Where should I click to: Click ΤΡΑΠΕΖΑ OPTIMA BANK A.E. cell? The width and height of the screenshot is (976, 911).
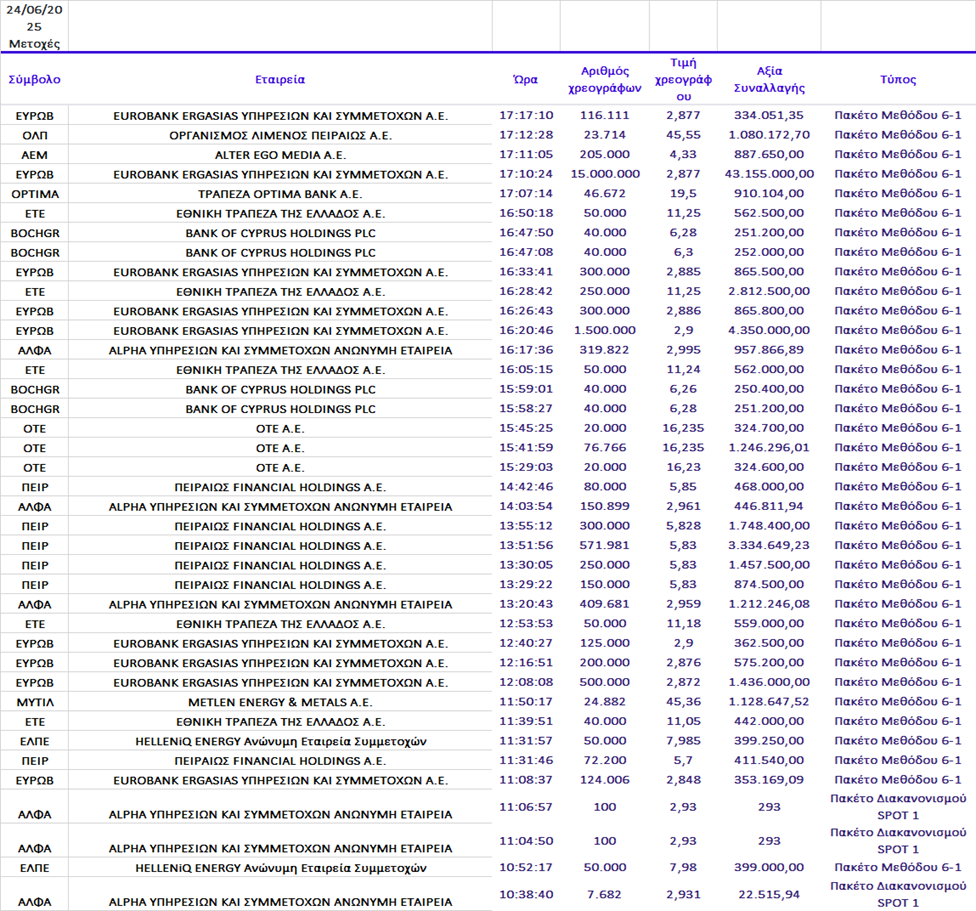280,194
